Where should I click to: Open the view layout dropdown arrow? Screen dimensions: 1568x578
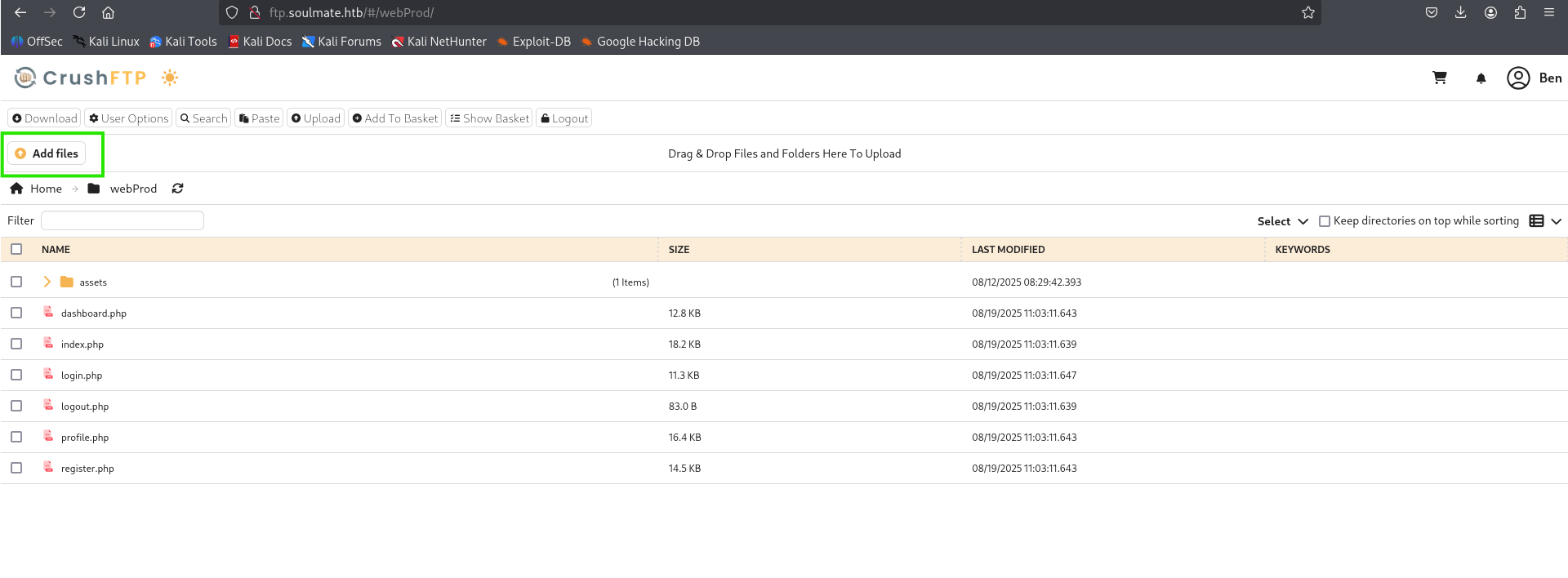tap(1557, 221)
